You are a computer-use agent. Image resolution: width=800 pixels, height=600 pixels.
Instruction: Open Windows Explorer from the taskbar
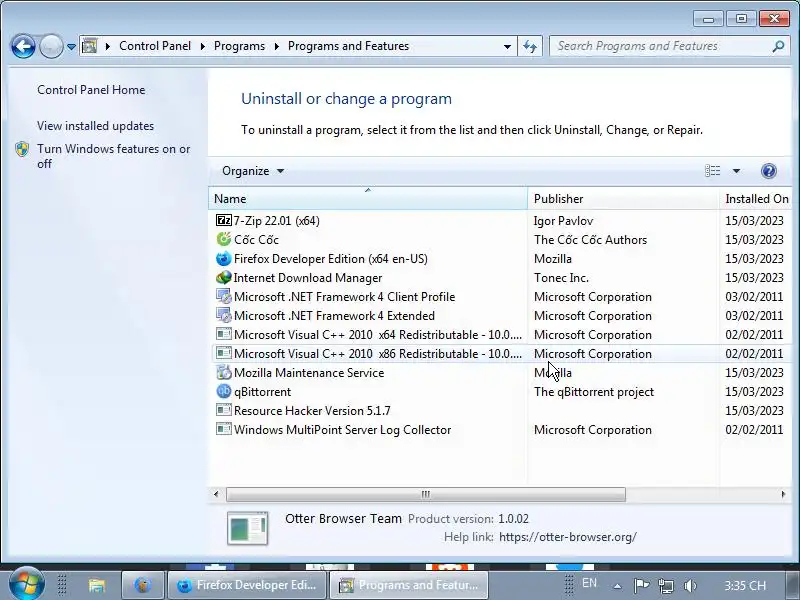[96, 585]
